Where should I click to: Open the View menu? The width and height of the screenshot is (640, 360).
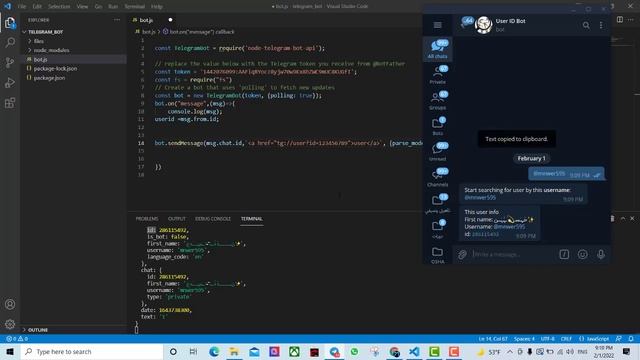coord(82,7)
